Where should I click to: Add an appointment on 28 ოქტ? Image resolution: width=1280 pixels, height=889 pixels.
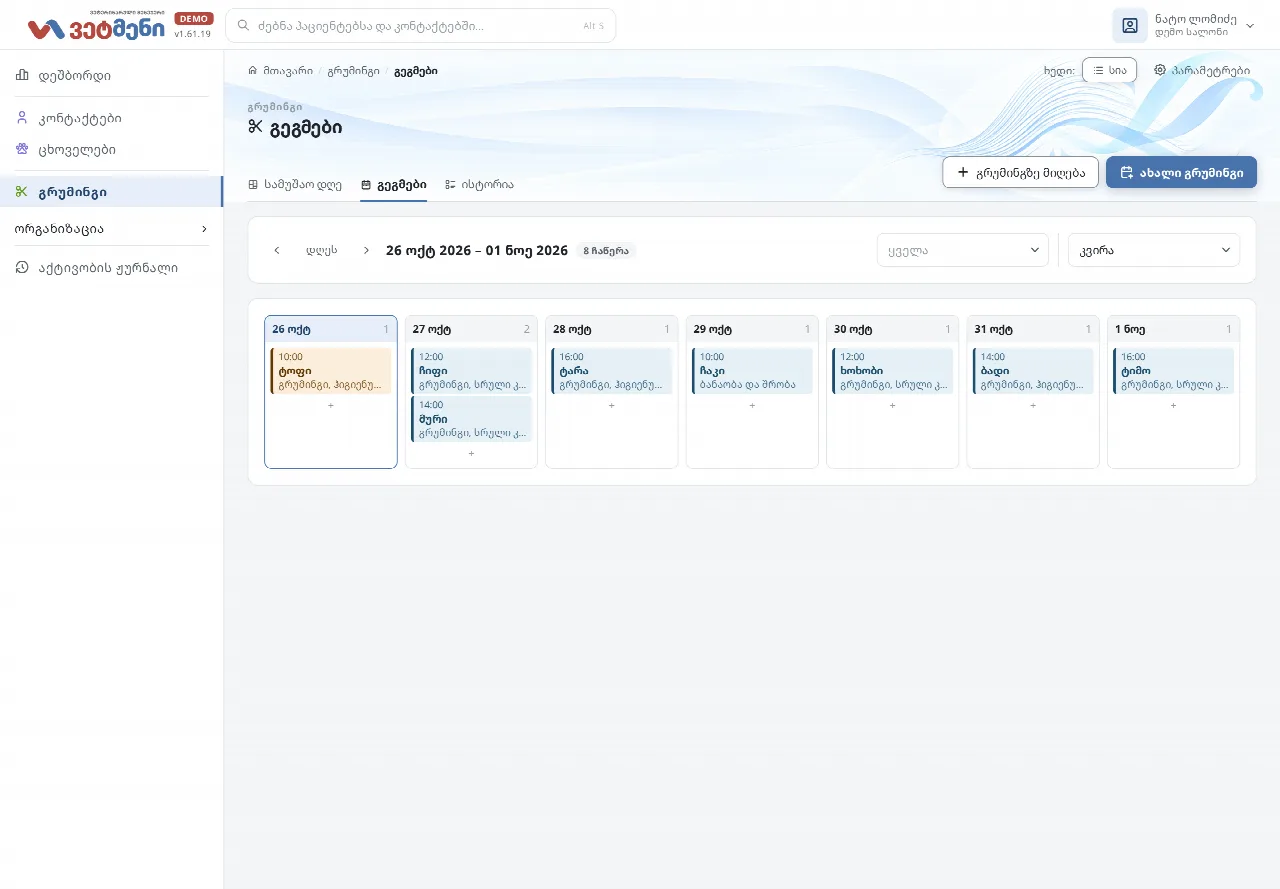612,405
